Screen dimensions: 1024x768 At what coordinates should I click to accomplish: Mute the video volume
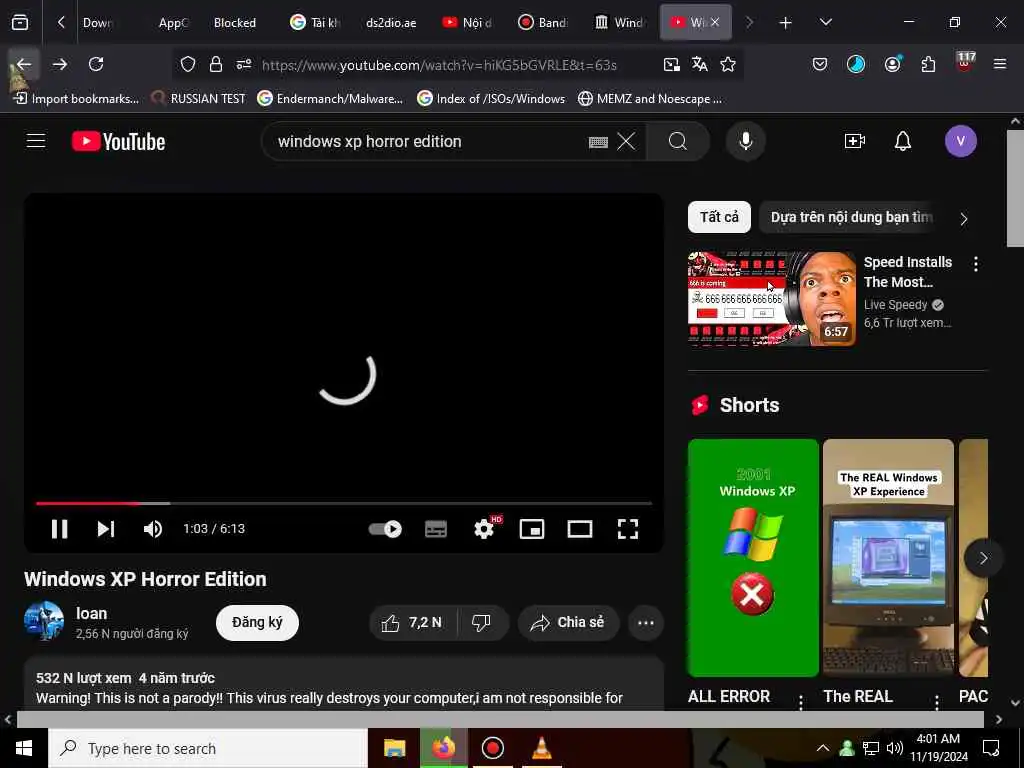(153, 528)
